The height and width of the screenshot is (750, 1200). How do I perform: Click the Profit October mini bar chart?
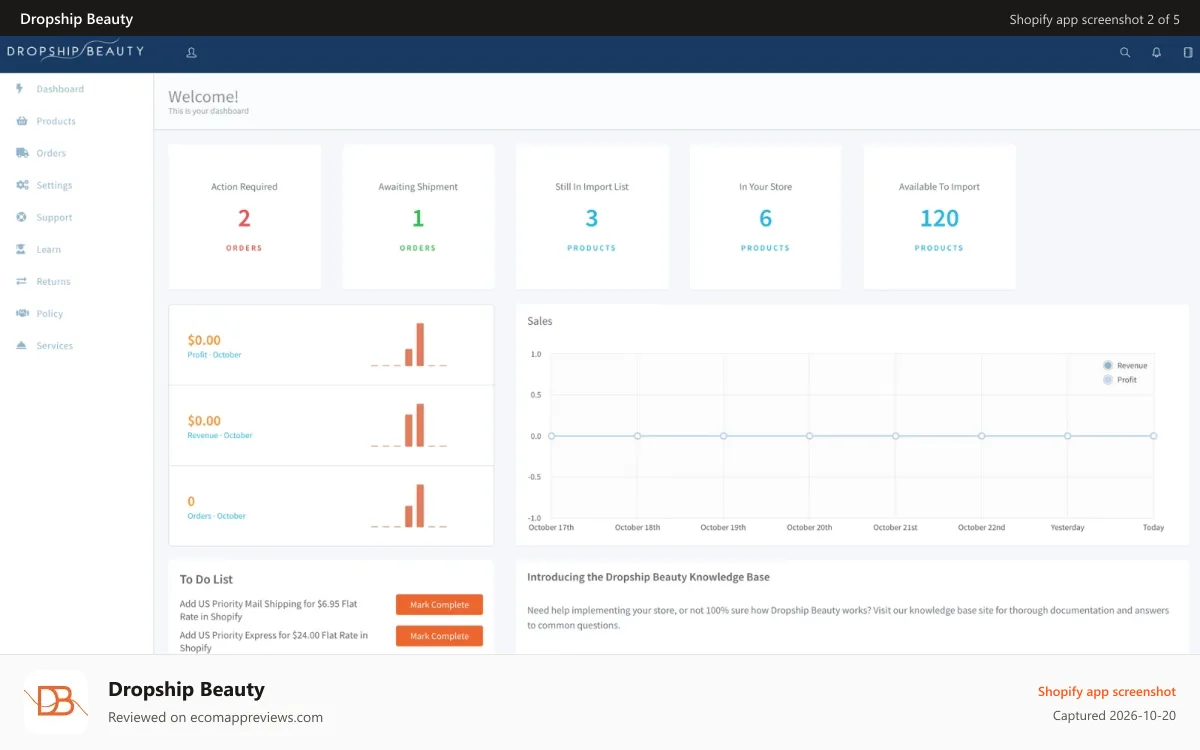[x=409, y=345]
